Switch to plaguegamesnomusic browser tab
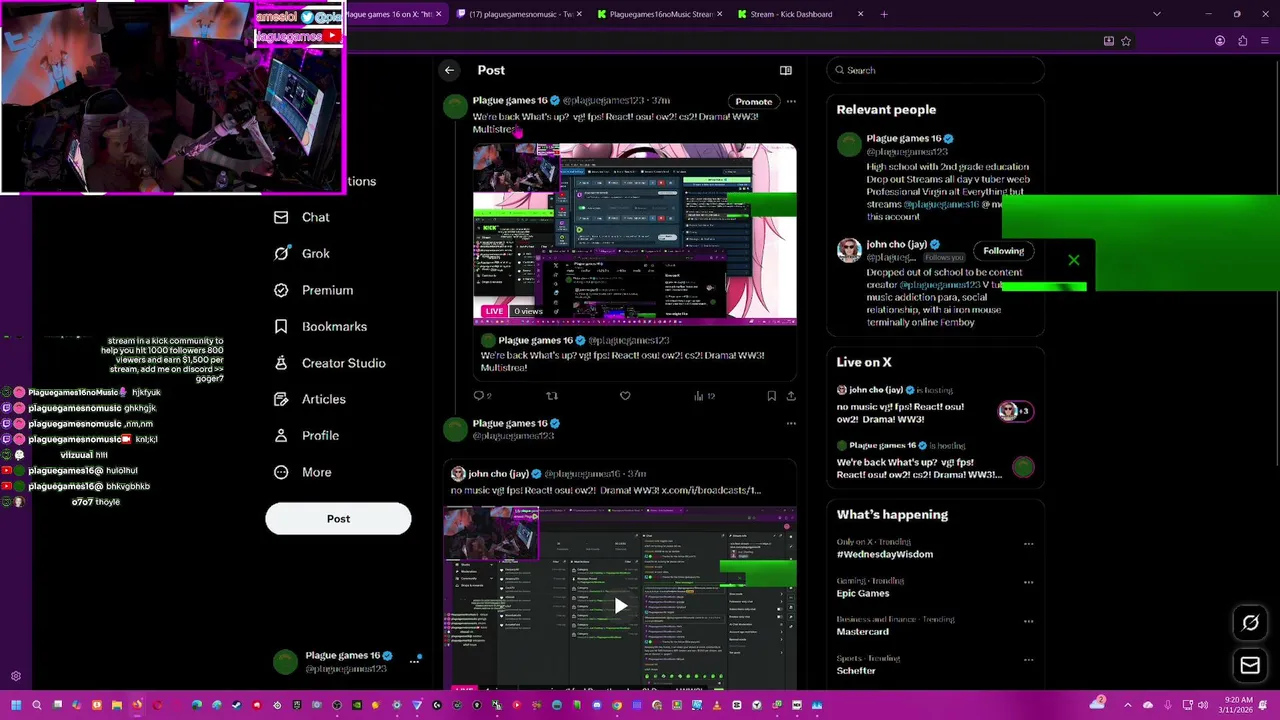The height and width of the screenshot is (720, 1280). 521,14
